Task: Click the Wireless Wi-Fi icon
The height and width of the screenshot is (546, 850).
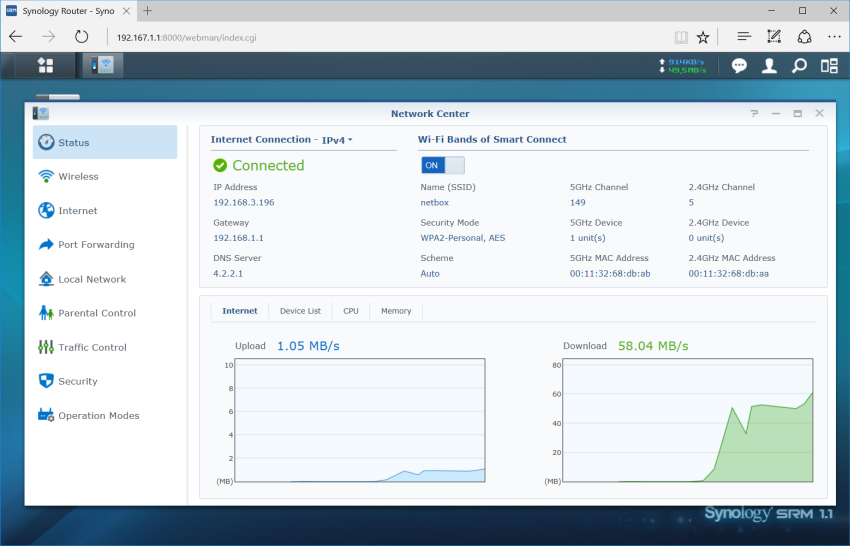Action: pyautogui.click(x=46, y=176)
